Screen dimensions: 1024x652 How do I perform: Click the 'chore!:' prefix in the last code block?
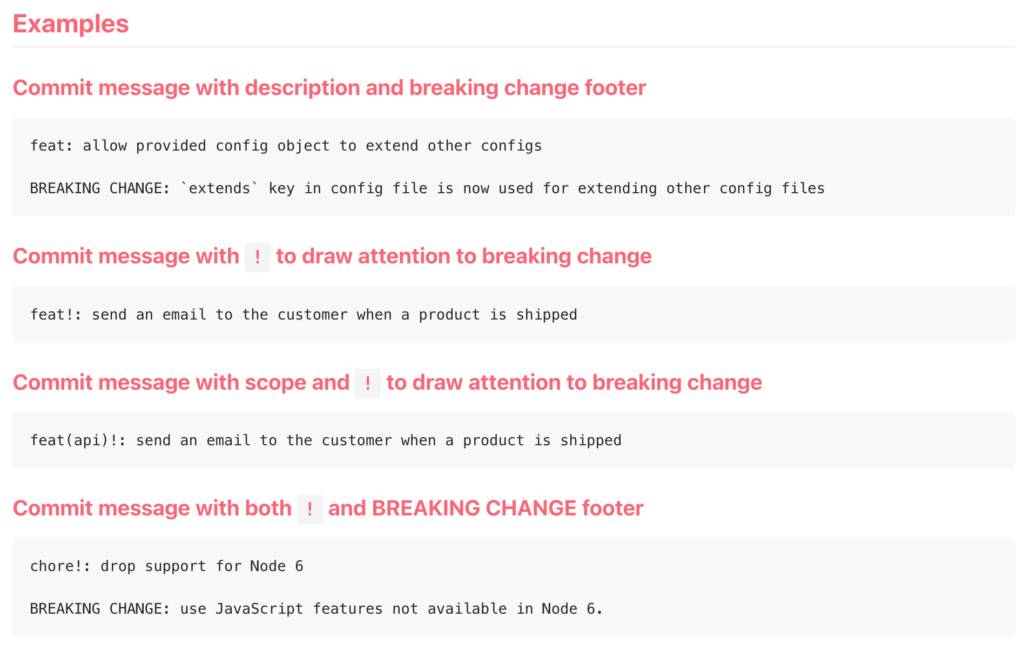pyautogui.click(x=61, y=566)
